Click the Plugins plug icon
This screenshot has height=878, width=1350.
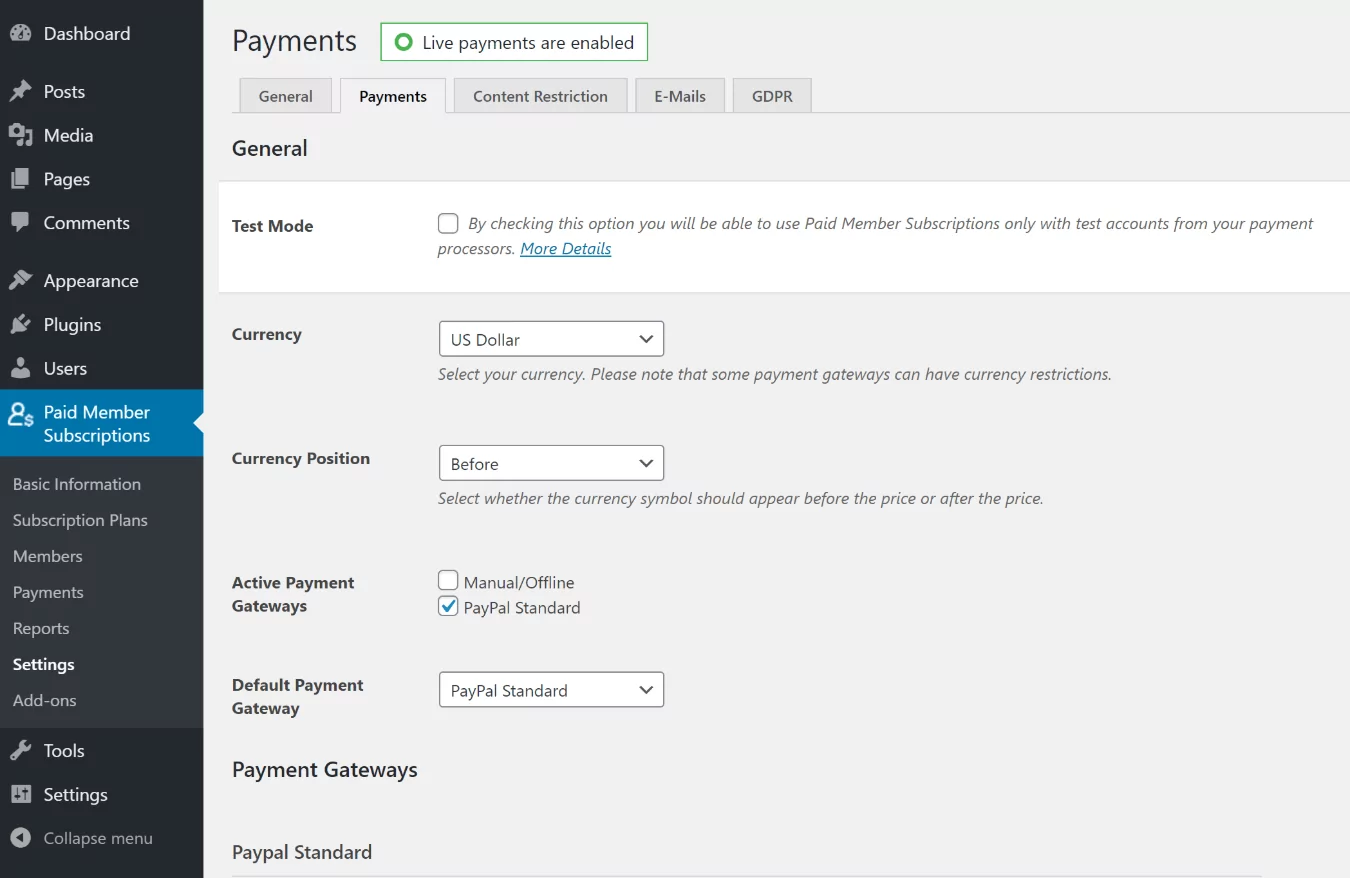pyautogui.click(x=20, y=325)
